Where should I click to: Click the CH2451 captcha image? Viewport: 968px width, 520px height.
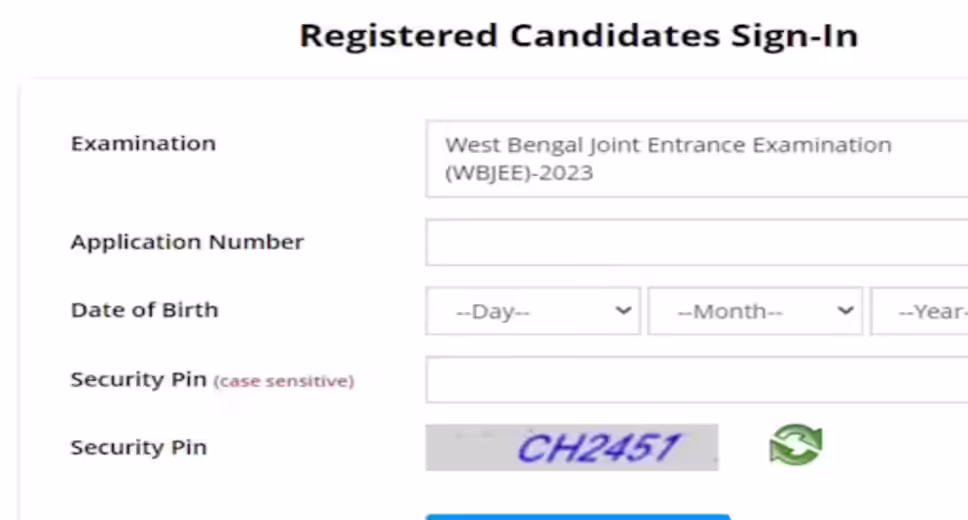coord(571,447)
